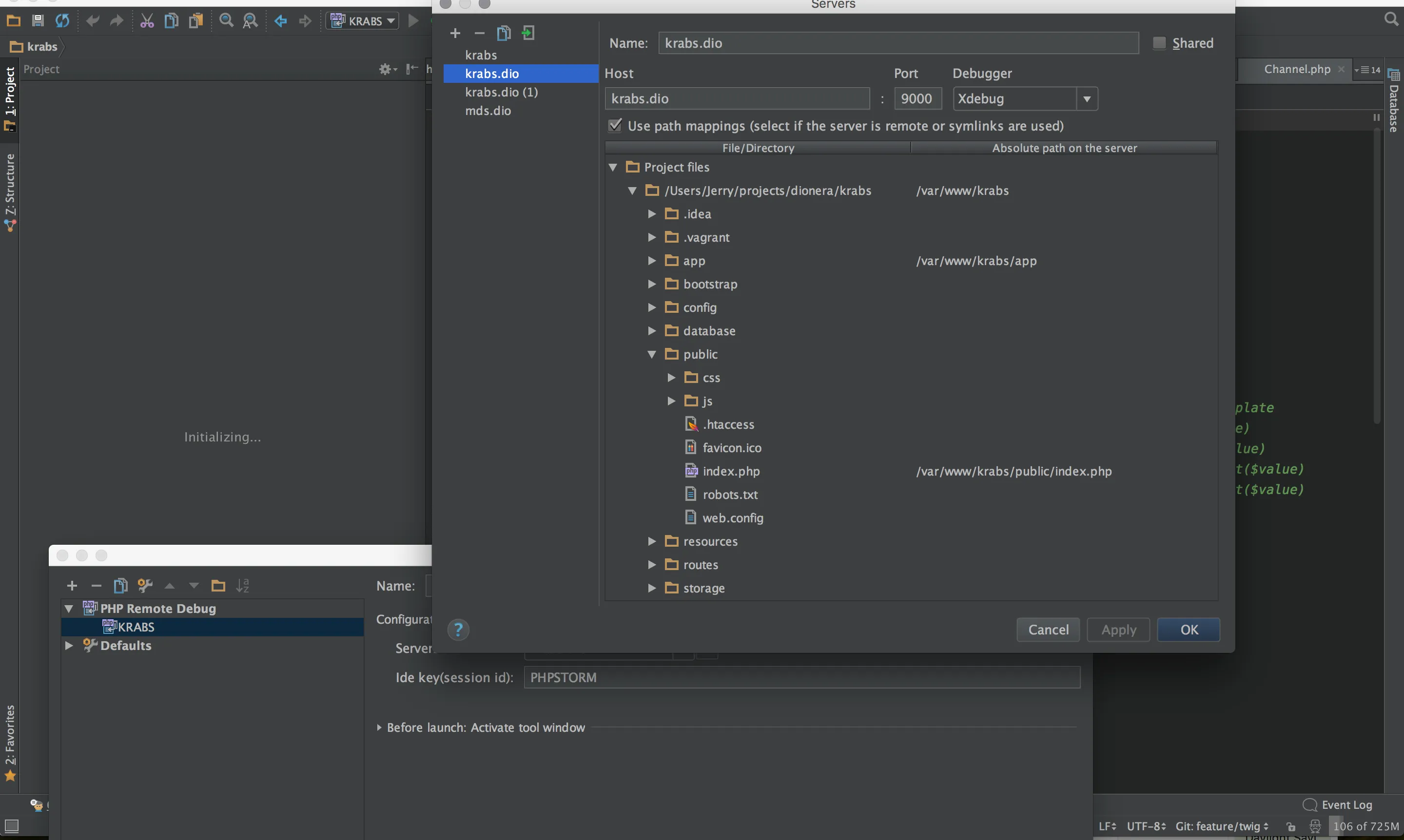Click the import server icon
The width and height of the screenshot is (1404, 840).
528,34
